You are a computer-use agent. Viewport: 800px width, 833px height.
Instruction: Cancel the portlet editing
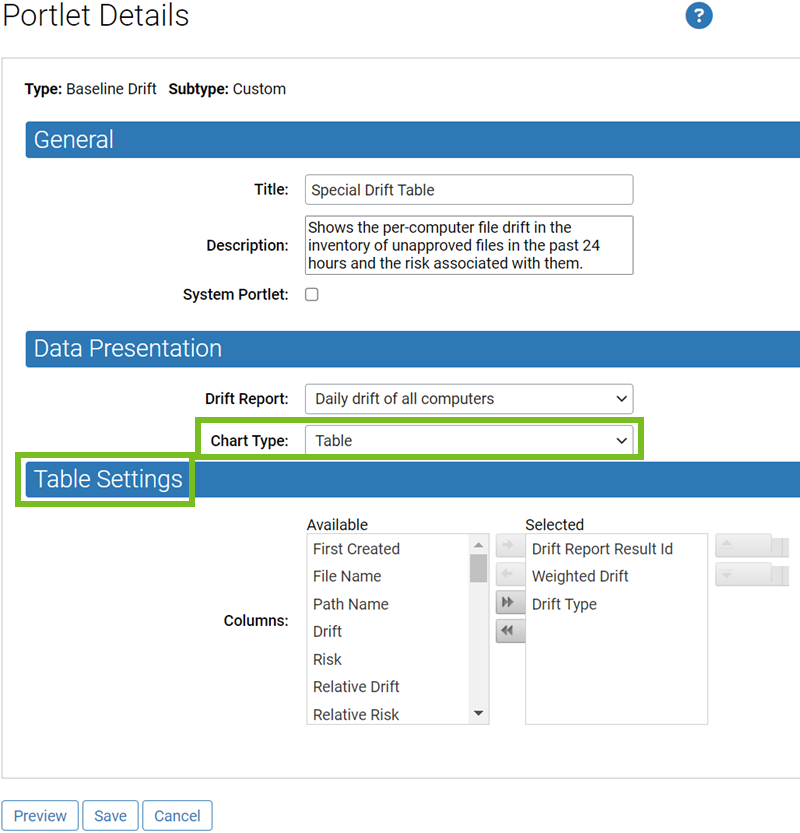(x=177, y=816)
